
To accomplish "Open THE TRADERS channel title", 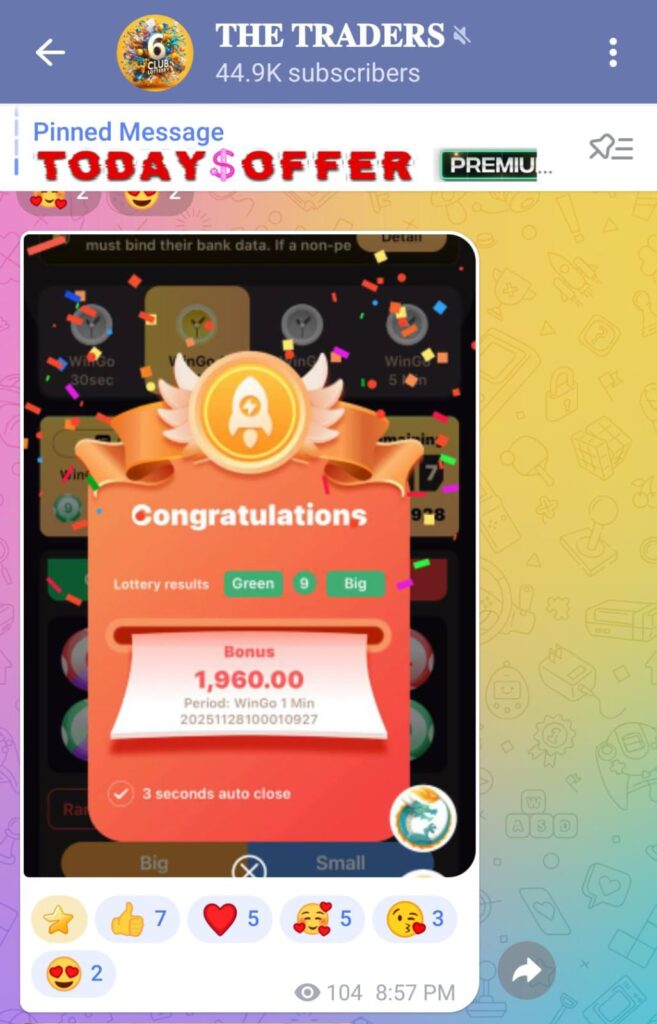I will coord(330,36).
